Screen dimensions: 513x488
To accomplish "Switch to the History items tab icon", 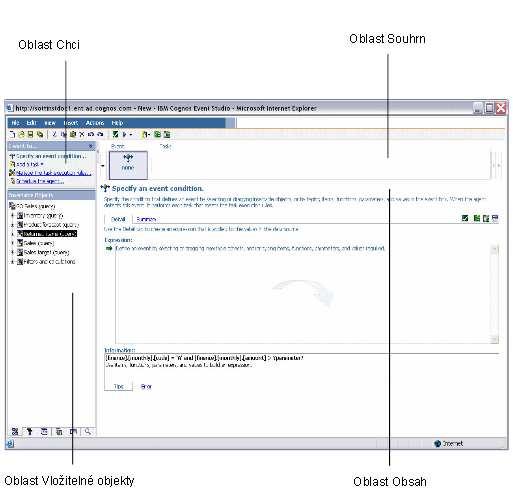I will [x=73, y=432].
